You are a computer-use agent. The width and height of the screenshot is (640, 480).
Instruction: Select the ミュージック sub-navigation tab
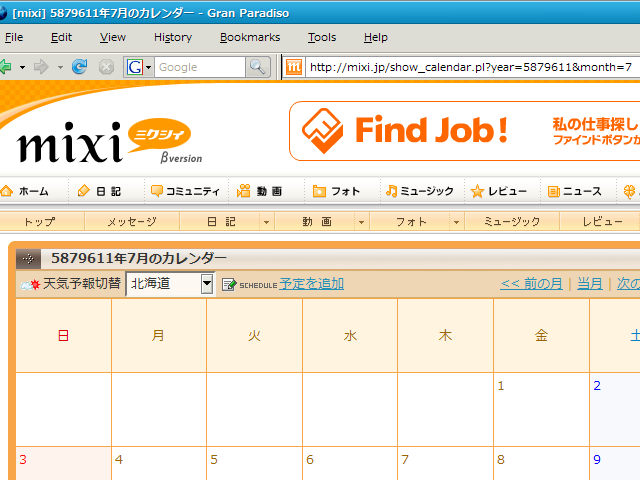(x=512, y=221)
